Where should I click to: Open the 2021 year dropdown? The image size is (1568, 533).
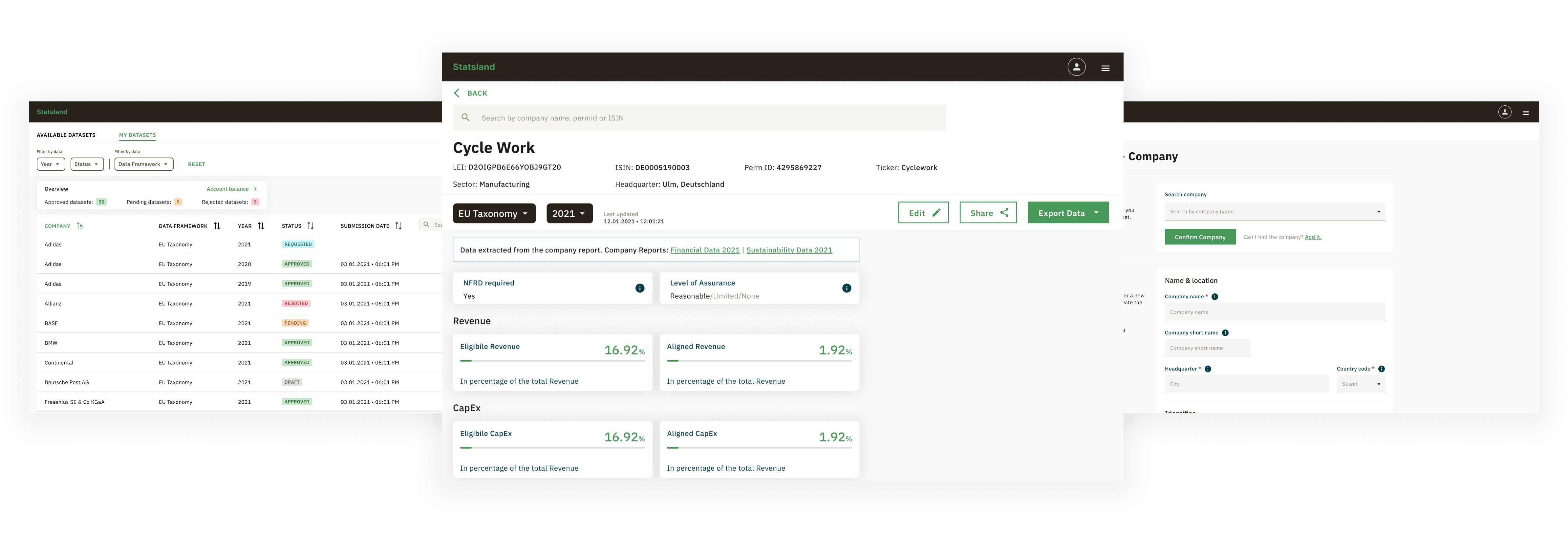569,214
